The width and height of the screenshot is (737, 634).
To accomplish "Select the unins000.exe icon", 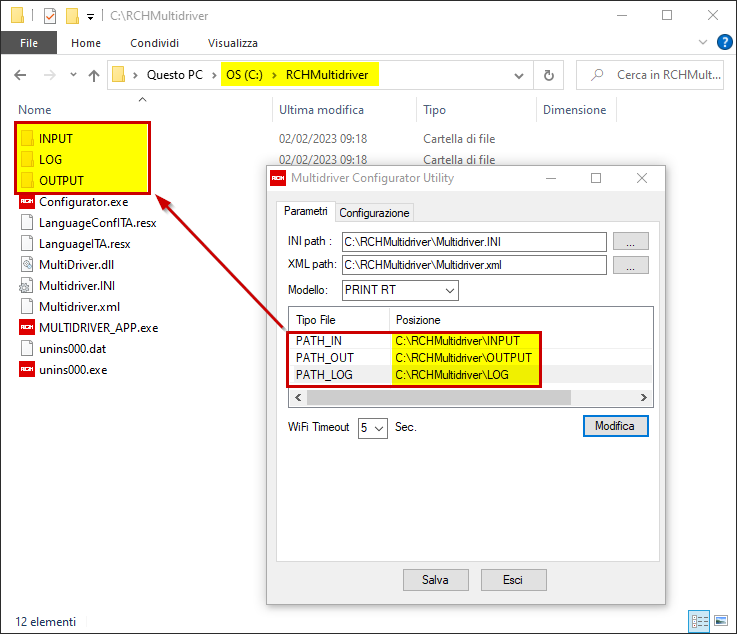I will pos(27,369).
